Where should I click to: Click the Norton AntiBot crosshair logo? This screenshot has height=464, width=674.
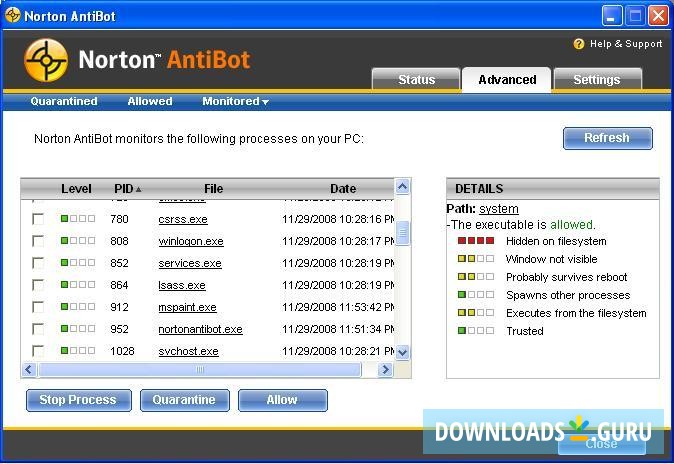click(46, 60)
